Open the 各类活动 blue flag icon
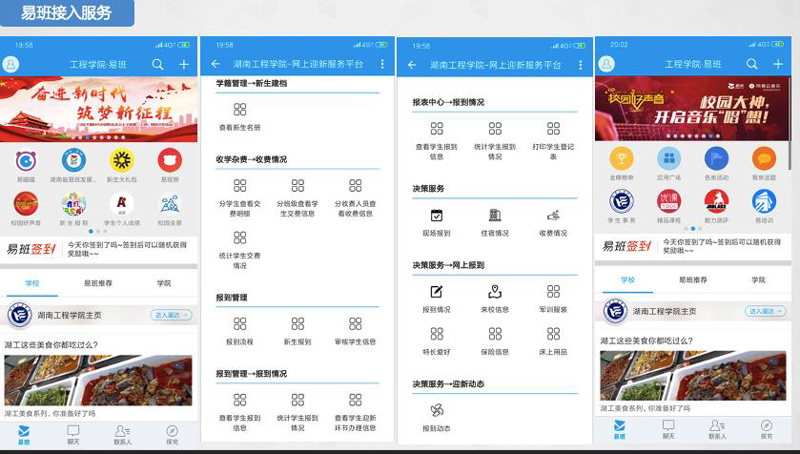Screen dimensions: 800x454 [716, 159]
